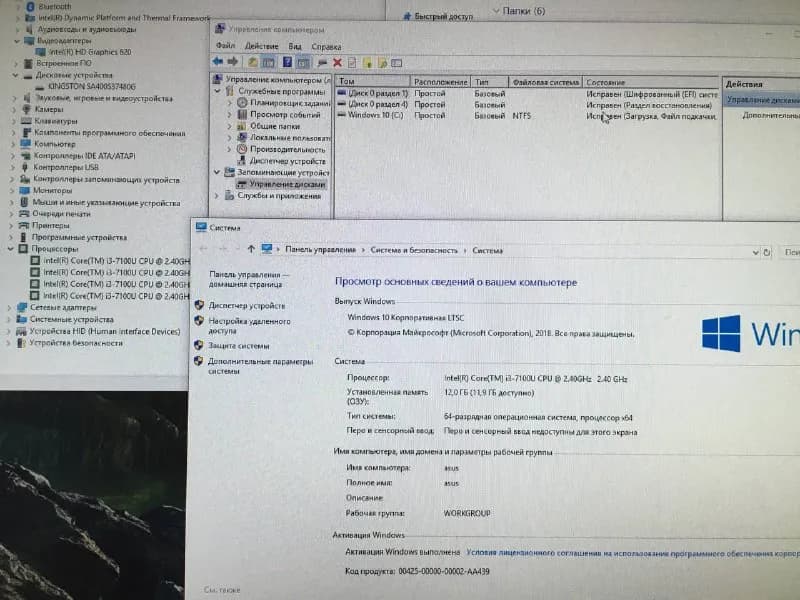The width and height of the screenshot is (800, 600).
Task: Expand Просмотр событий node
Action: coord(230,114)
